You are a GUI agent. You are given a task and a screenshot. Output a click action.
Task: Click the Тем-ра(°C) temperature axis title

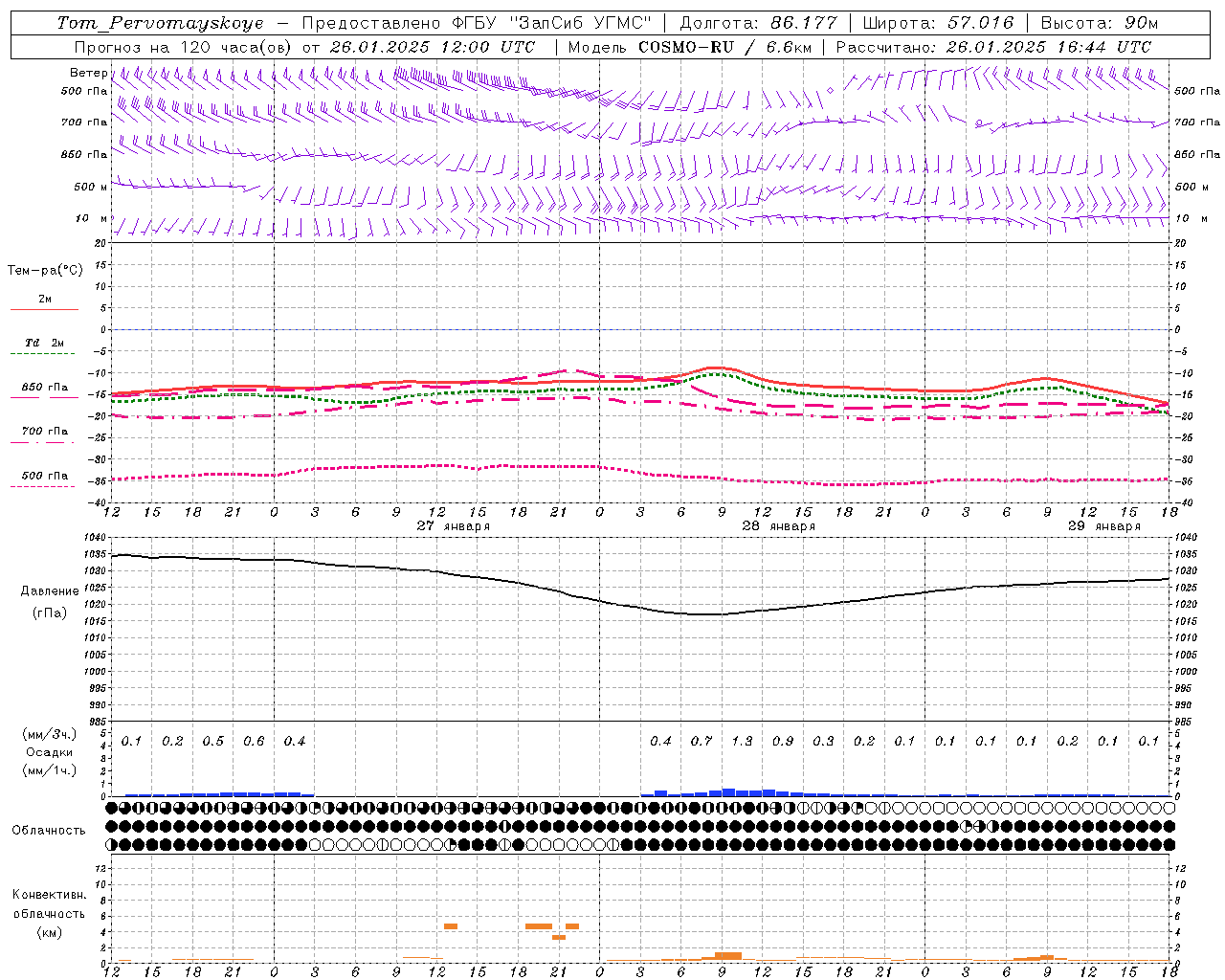point(45,270)
